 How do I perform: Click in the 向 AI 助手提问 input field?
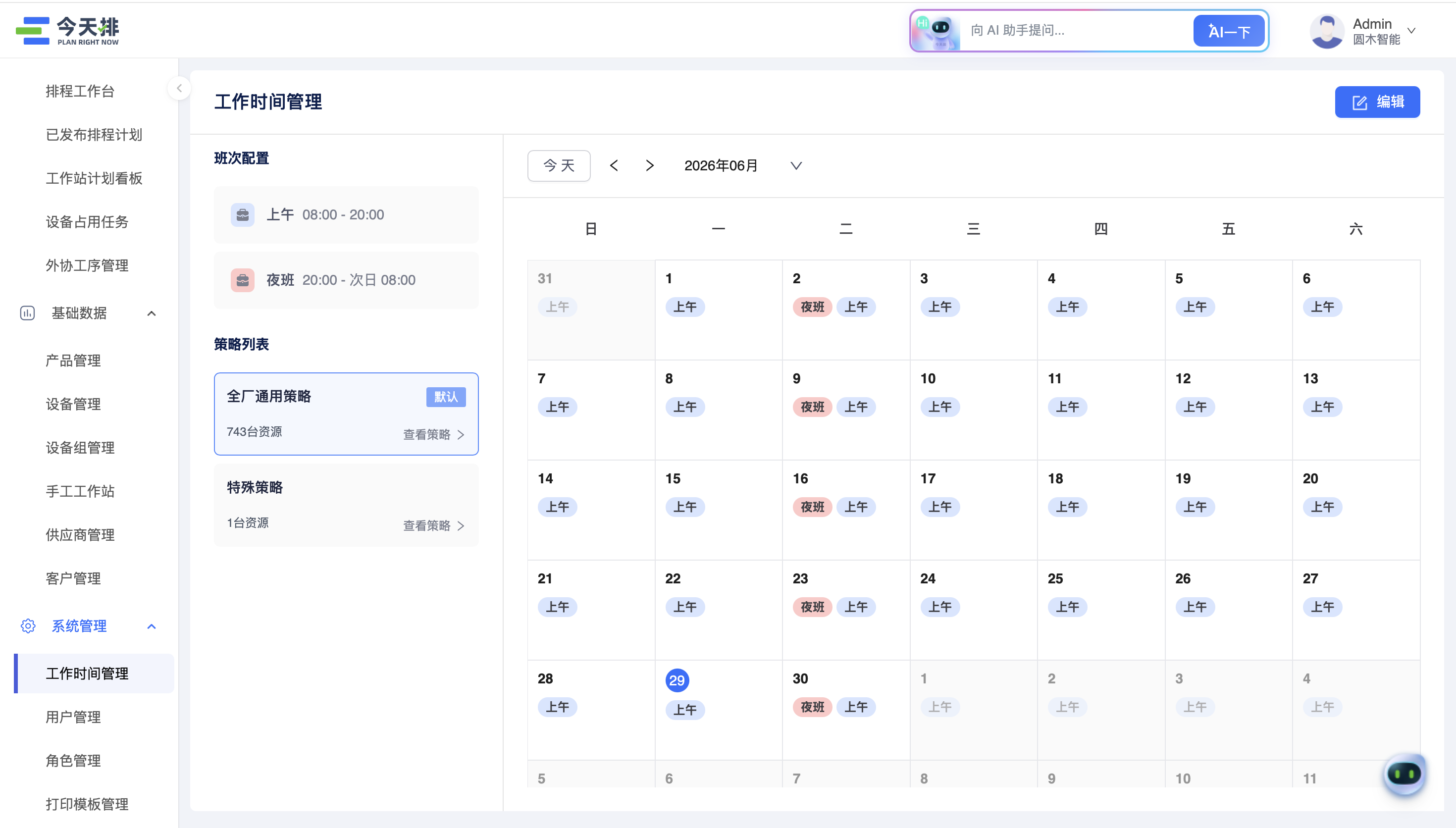(1077, 31)
